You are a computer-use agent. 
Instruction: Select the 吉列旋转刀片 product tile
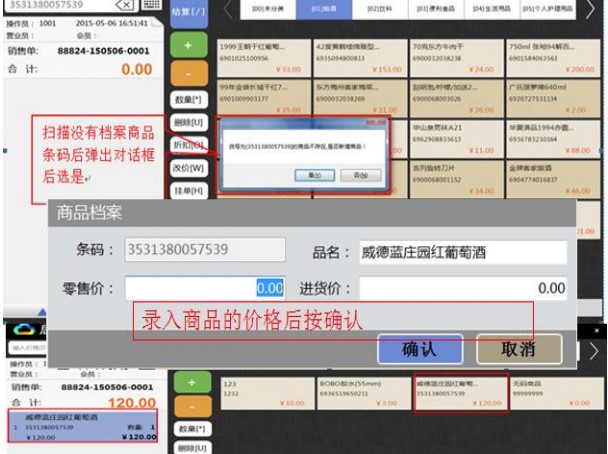pos(457,180)
